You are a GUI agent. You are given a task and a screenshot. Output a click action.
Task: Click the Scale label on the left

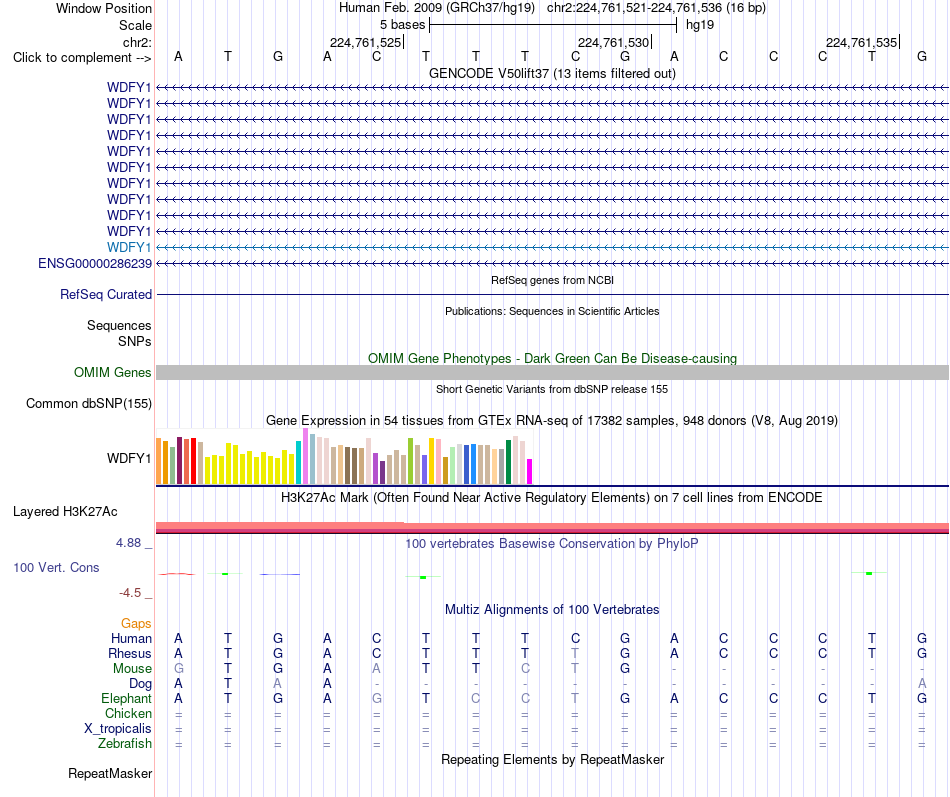coord(135,25)
